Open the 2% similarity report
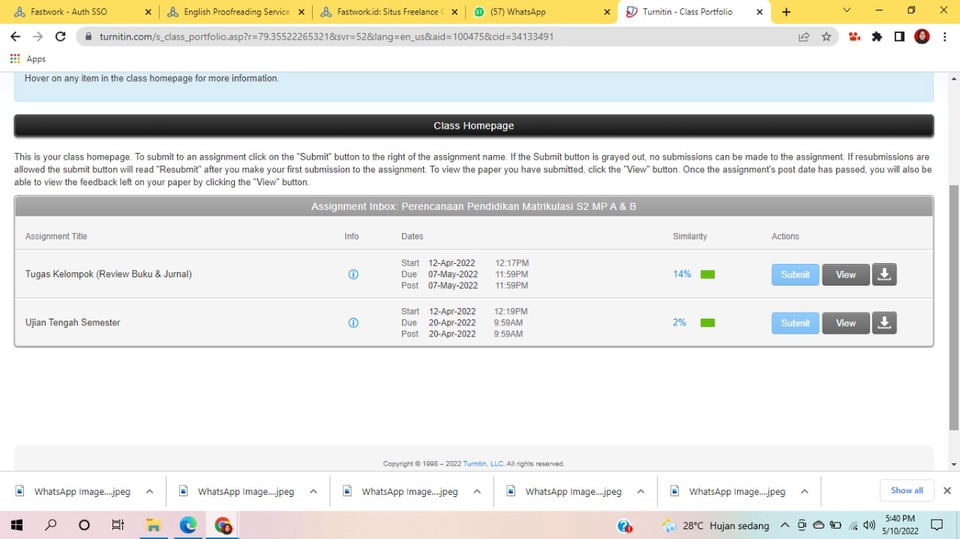Screen dimensions: 960x539 pos(680,323)
